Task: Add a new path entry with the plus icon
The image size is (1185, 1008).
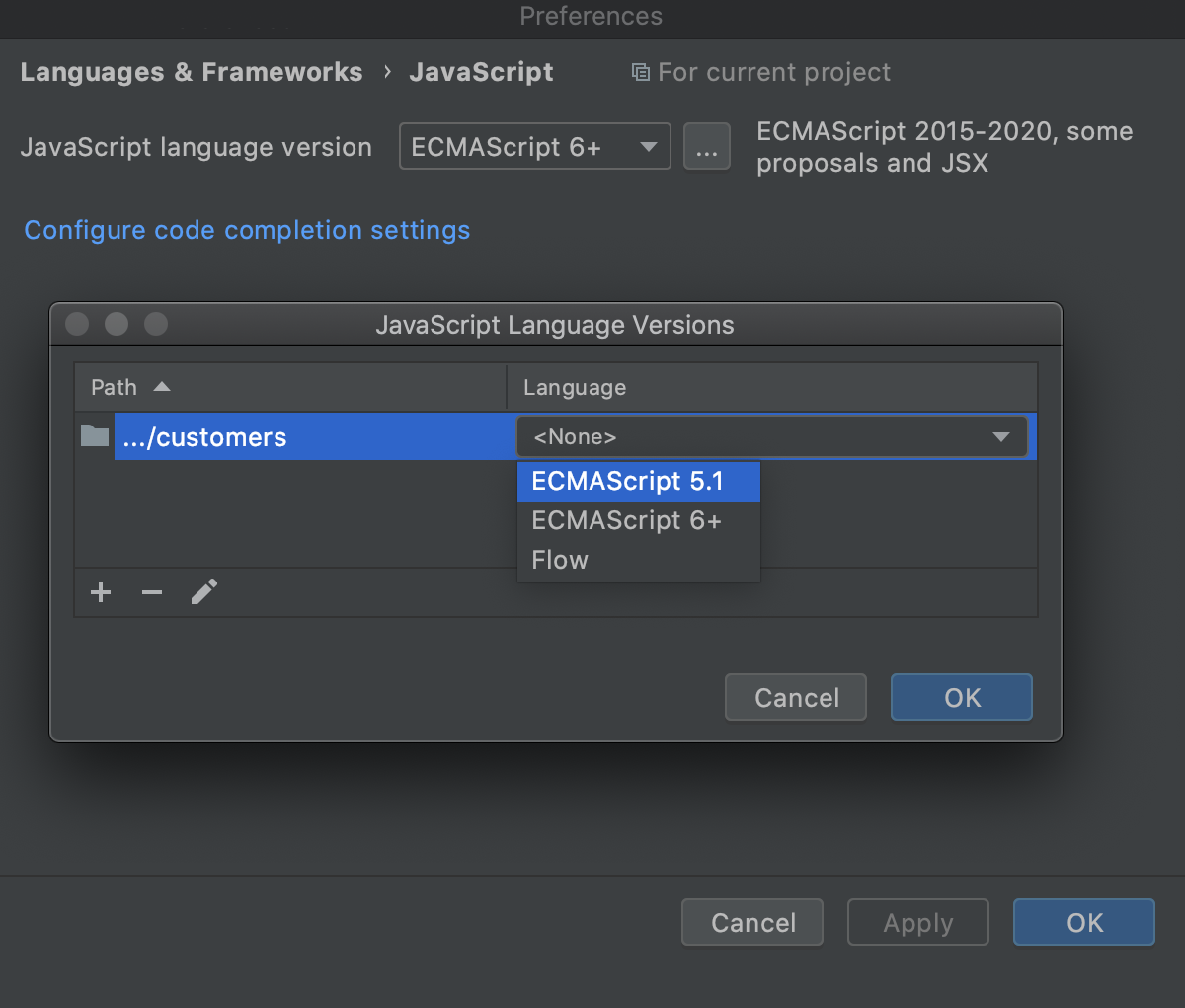Action: point(100,591)
